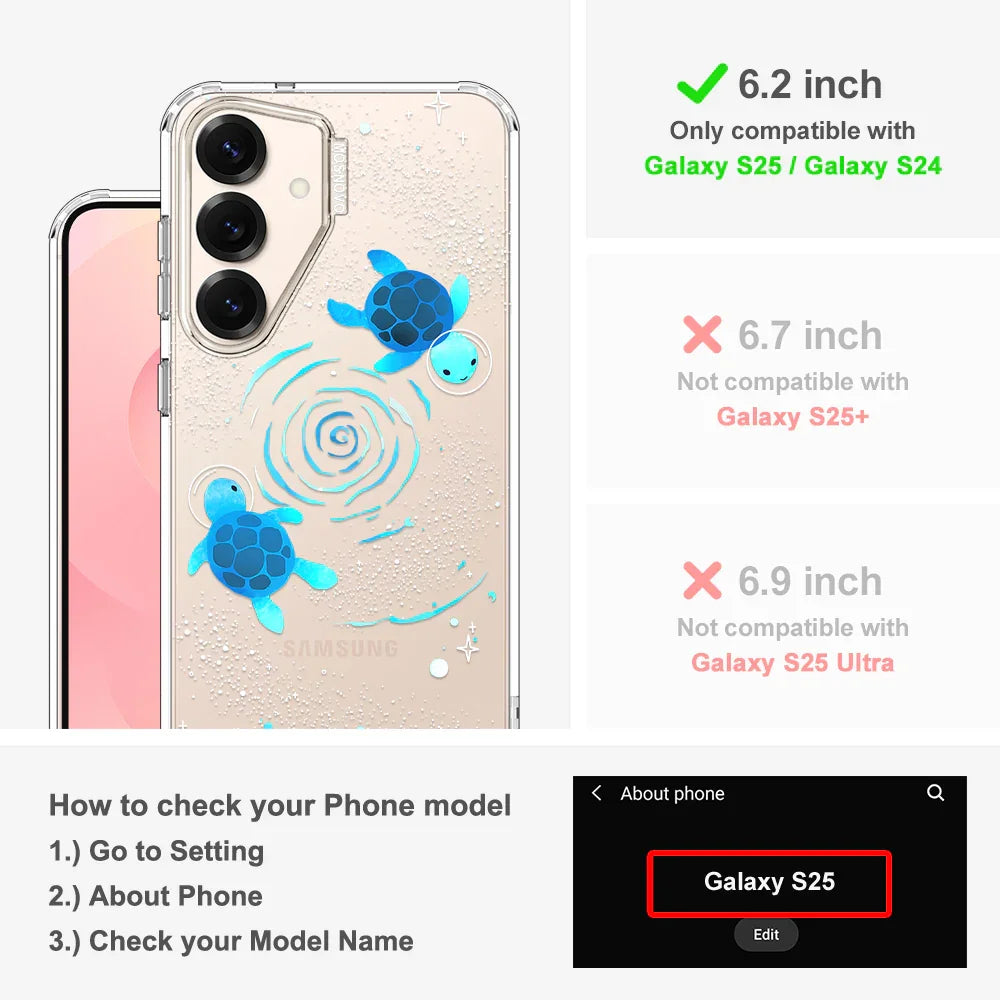Click the green checkmark beside 6.2 inch

[x=702, y=83]
